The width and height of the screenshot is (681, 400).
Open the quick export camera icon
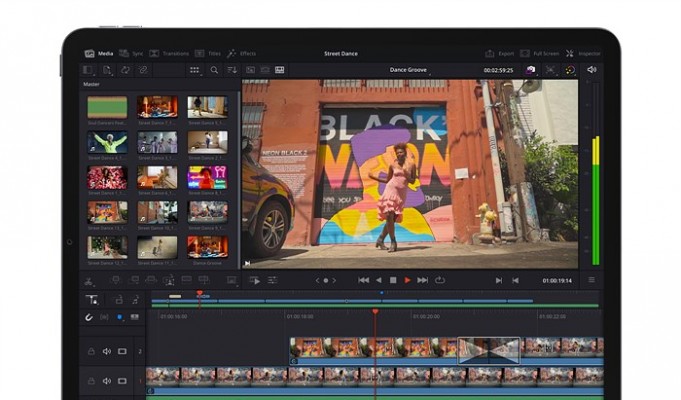[x=530, y=70]
